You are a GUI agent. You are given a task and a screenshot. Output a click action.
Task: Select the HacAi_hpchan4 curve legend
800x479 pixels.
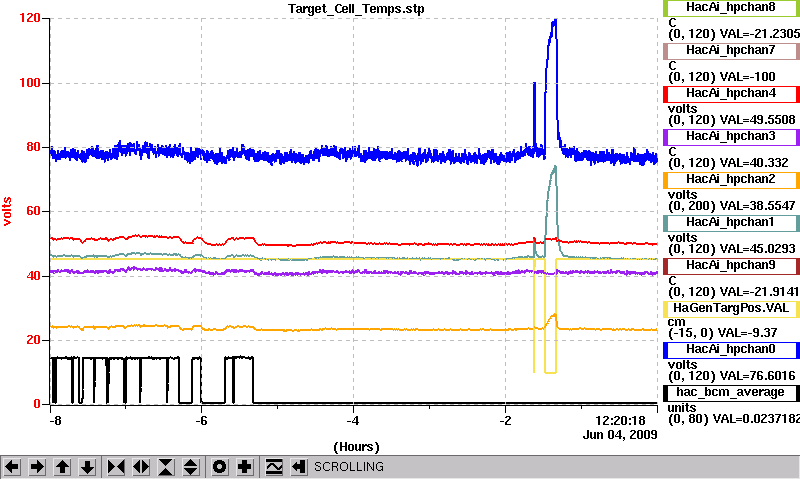731,94
